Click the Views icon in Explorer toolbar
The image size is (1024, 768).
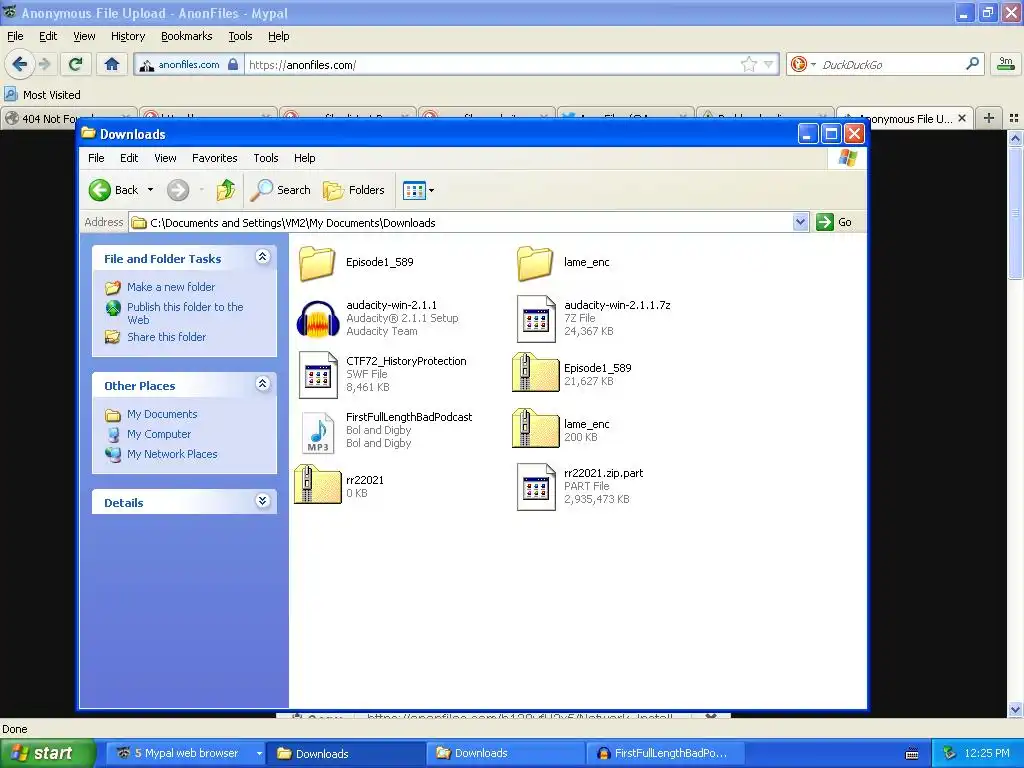coord(414,190)
